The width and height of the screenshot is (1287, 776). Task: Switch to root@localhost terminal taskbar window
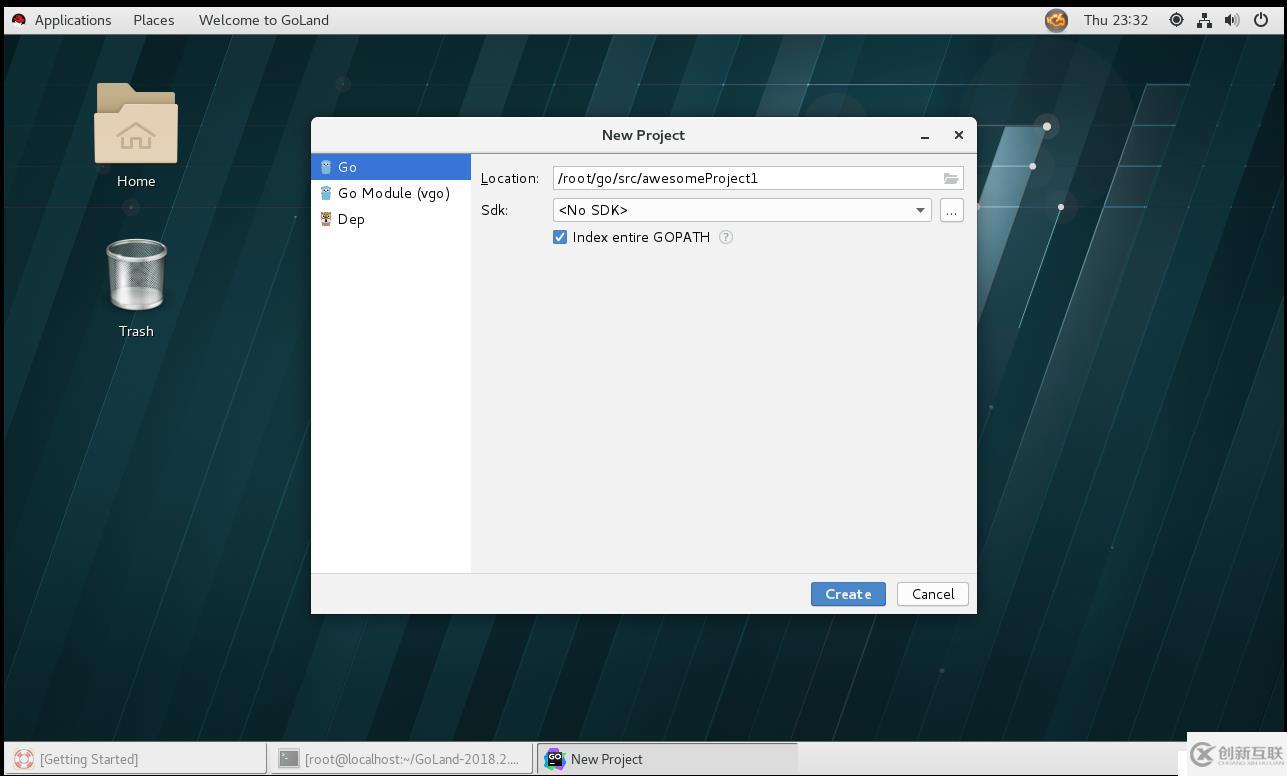click(401, 759)
